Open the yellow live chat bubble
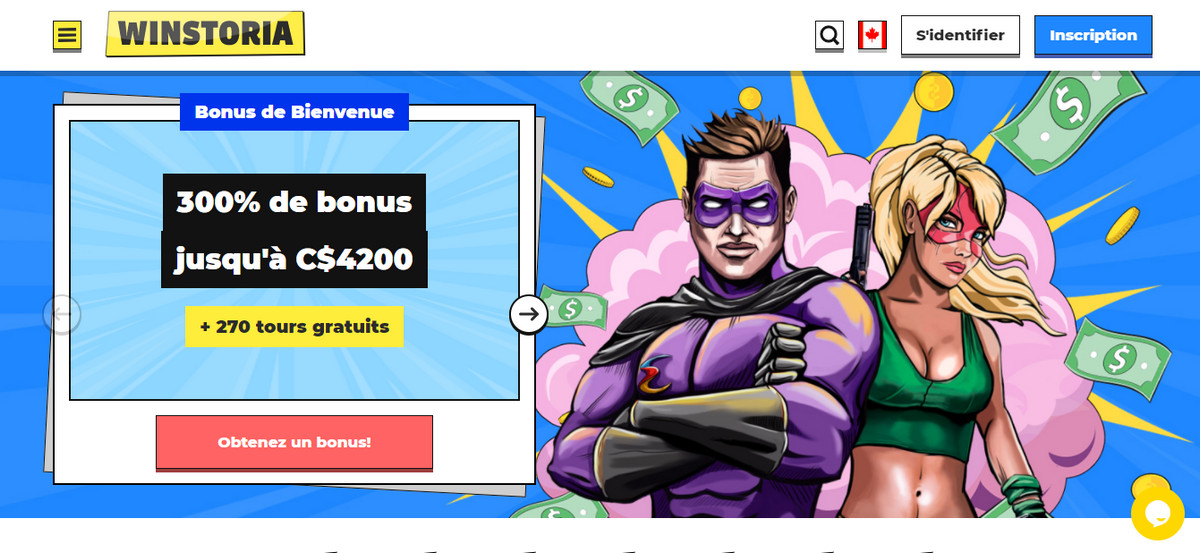The width and height of the screenshot is (1200, 553). (x=1157, y=513)
